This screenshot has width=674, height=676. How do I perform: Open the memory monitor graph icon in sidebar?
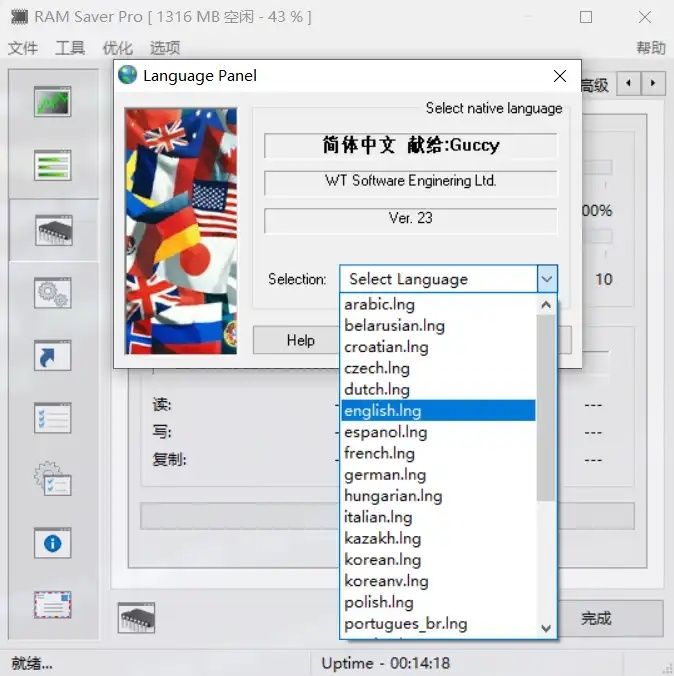coord(53,102)
